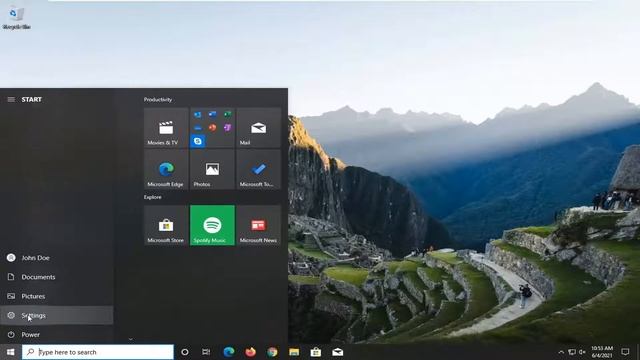Open the Microsoft To Do tile
This screenshot has height=360, width=640.
[258, 169]
